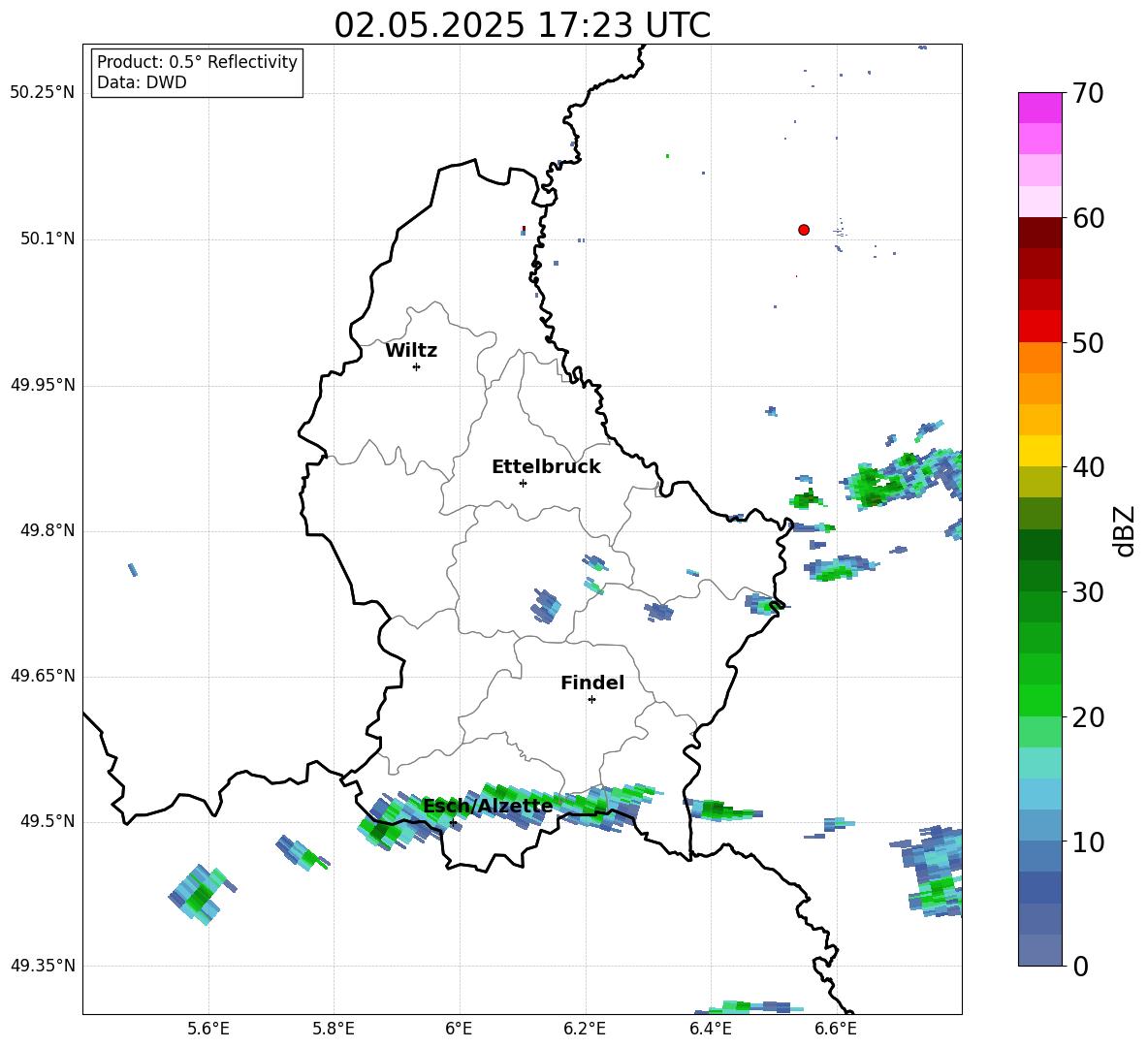The width and height of the screenshot is (1148, 1048).
Task: Click the yellow colorbar segment near 40
Action: point(1039,451)
